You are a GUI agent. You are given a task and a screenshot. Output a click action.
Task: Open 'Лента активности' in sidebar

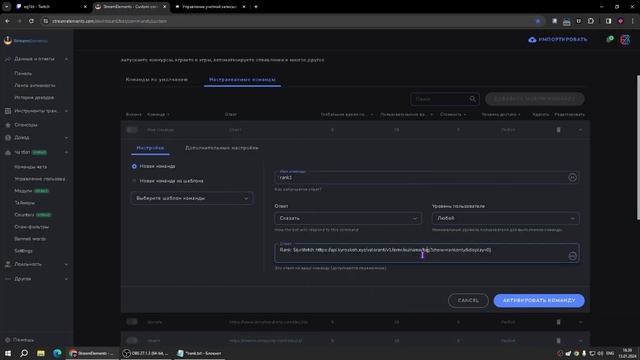click(x=35, y=86)
